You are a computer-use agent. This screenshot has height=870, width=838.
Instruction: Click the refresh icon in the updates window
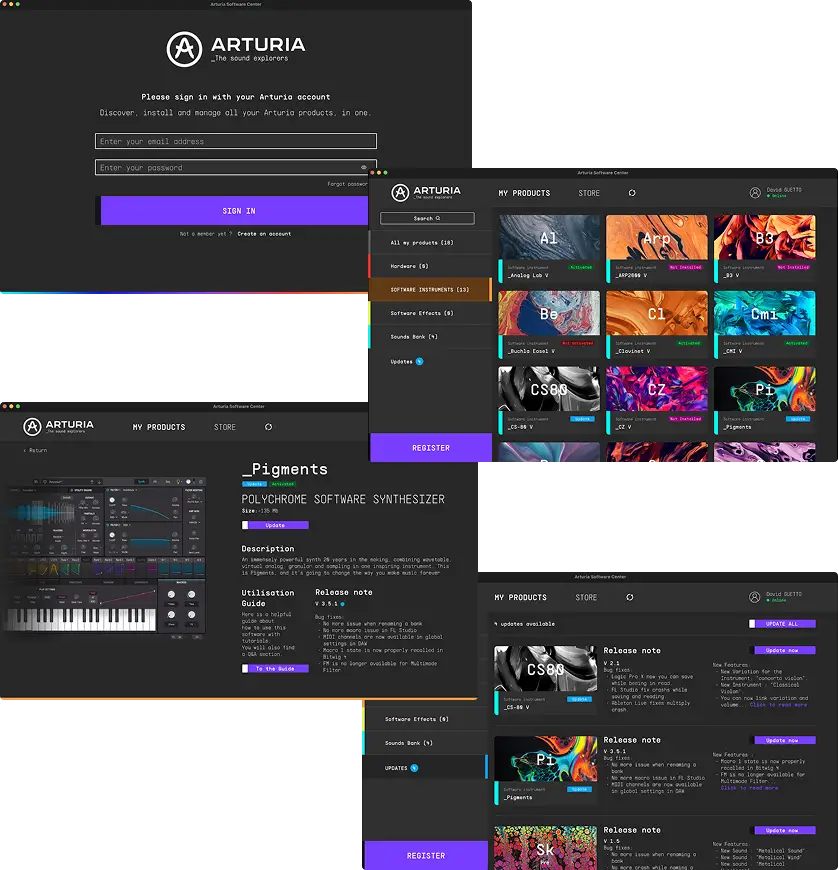point(629,598)
